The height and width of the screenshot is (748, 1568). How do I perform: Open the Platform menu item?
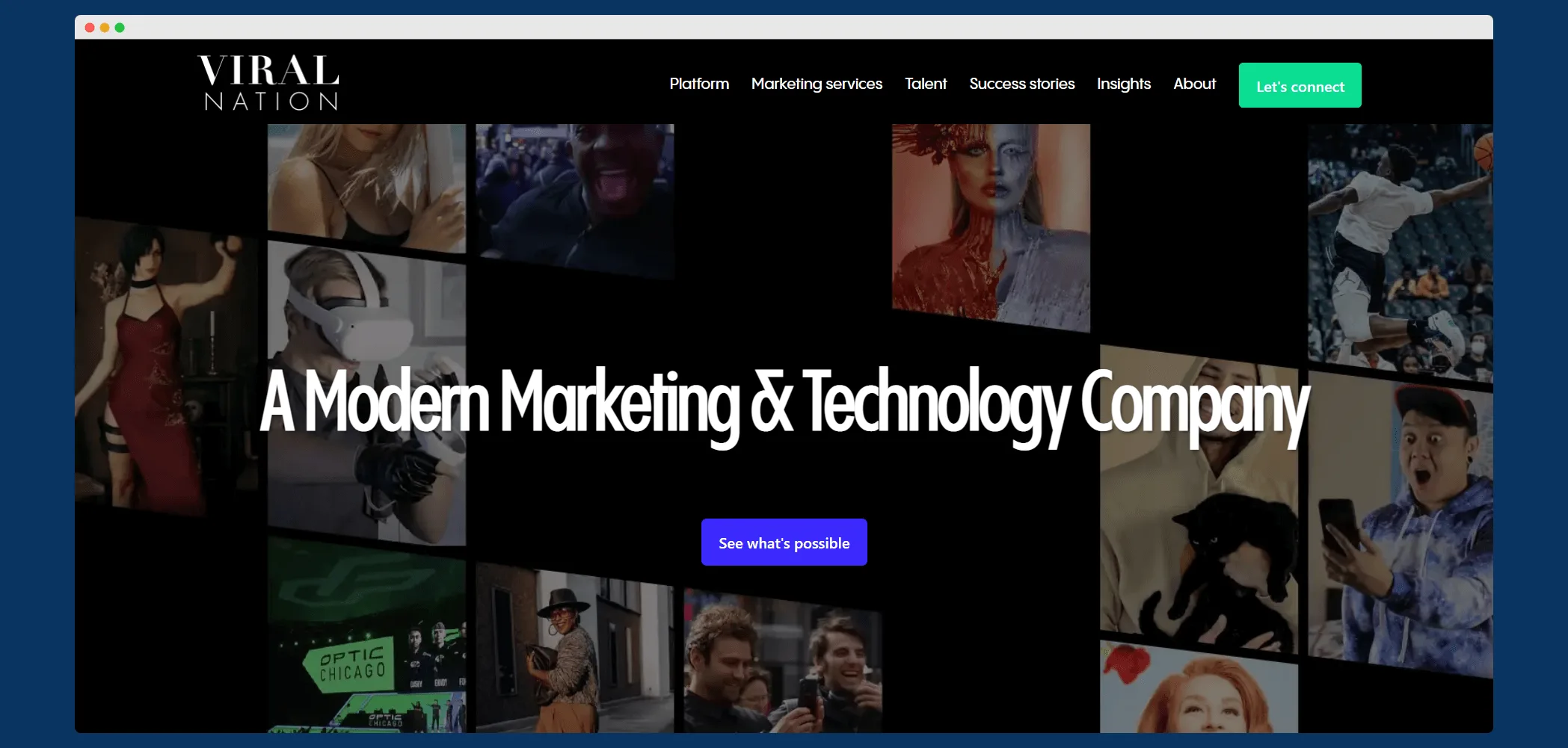[698, 84]
